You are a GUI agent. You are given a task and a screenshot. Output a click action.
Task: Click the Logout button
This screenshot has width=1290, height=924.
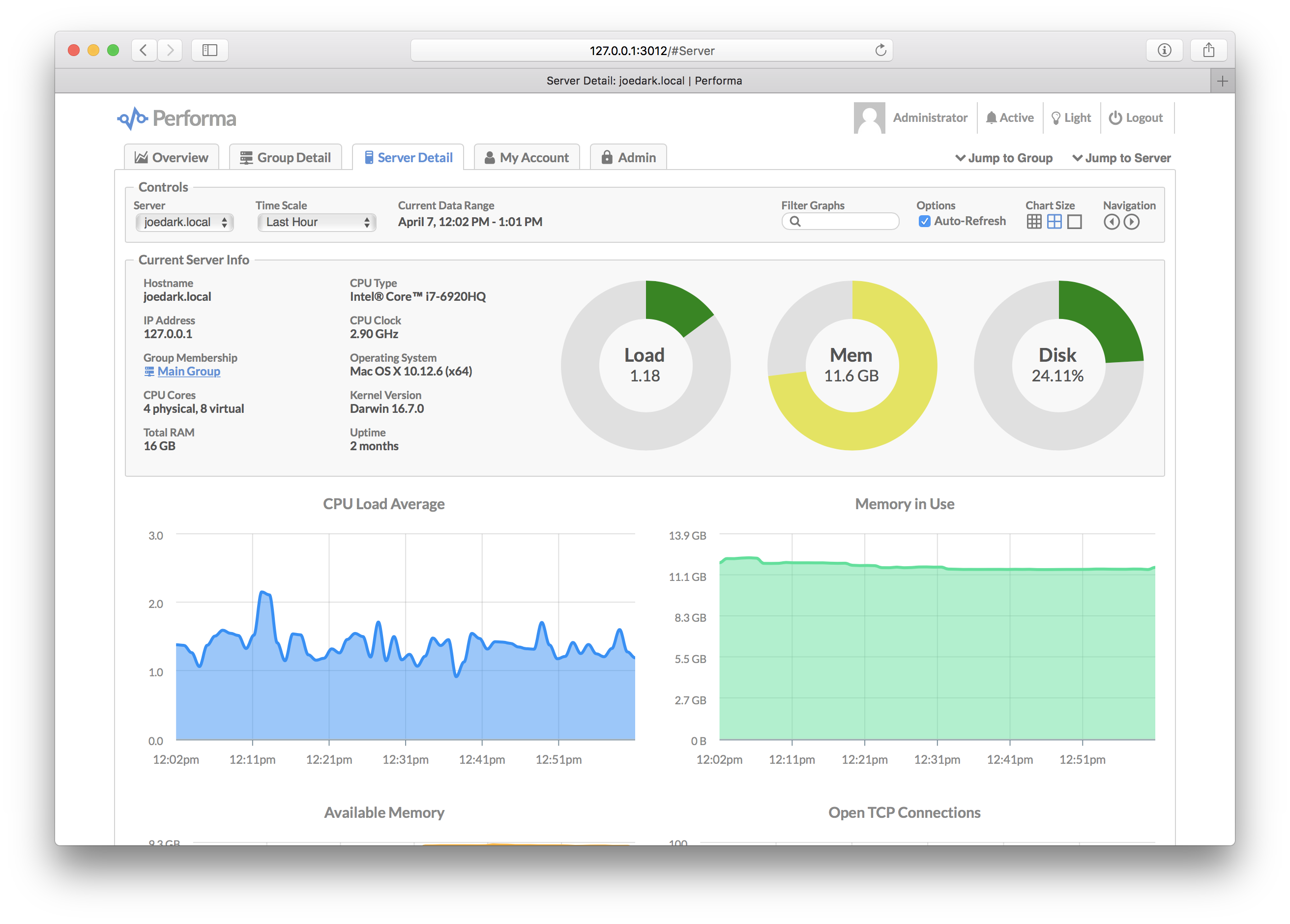(x=1136, y=117)
